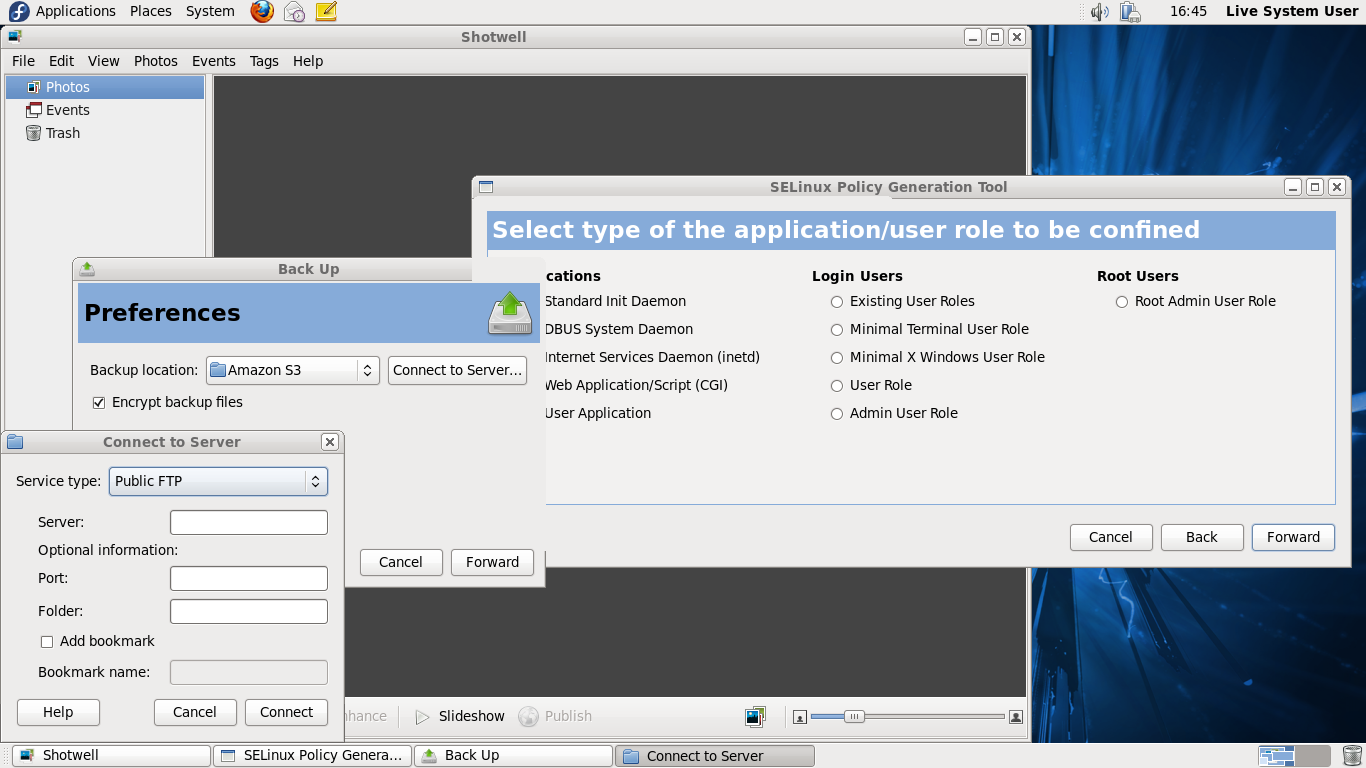Click Live System User in the top panel
The width and height of the screenshot is (1366, 768).
[1292, 11]
